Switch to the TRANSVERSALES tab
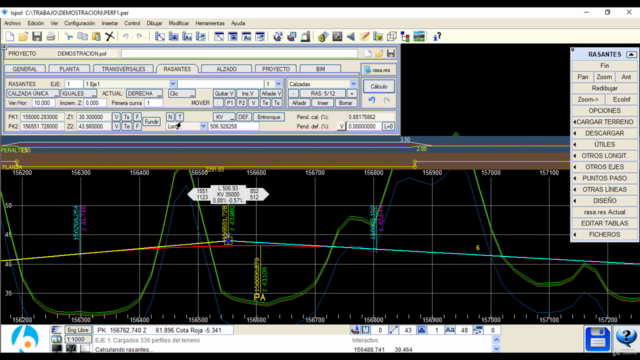Screen dimensions: 640x360 (x=123, y=69)
